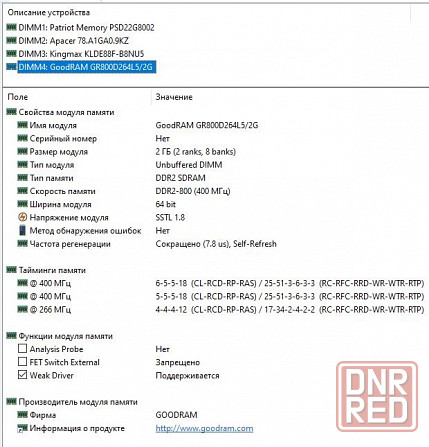Viewport: 429px width, 447px height.
Task: Select the Функции модуля памяти group heading
Action: point(65,336)
